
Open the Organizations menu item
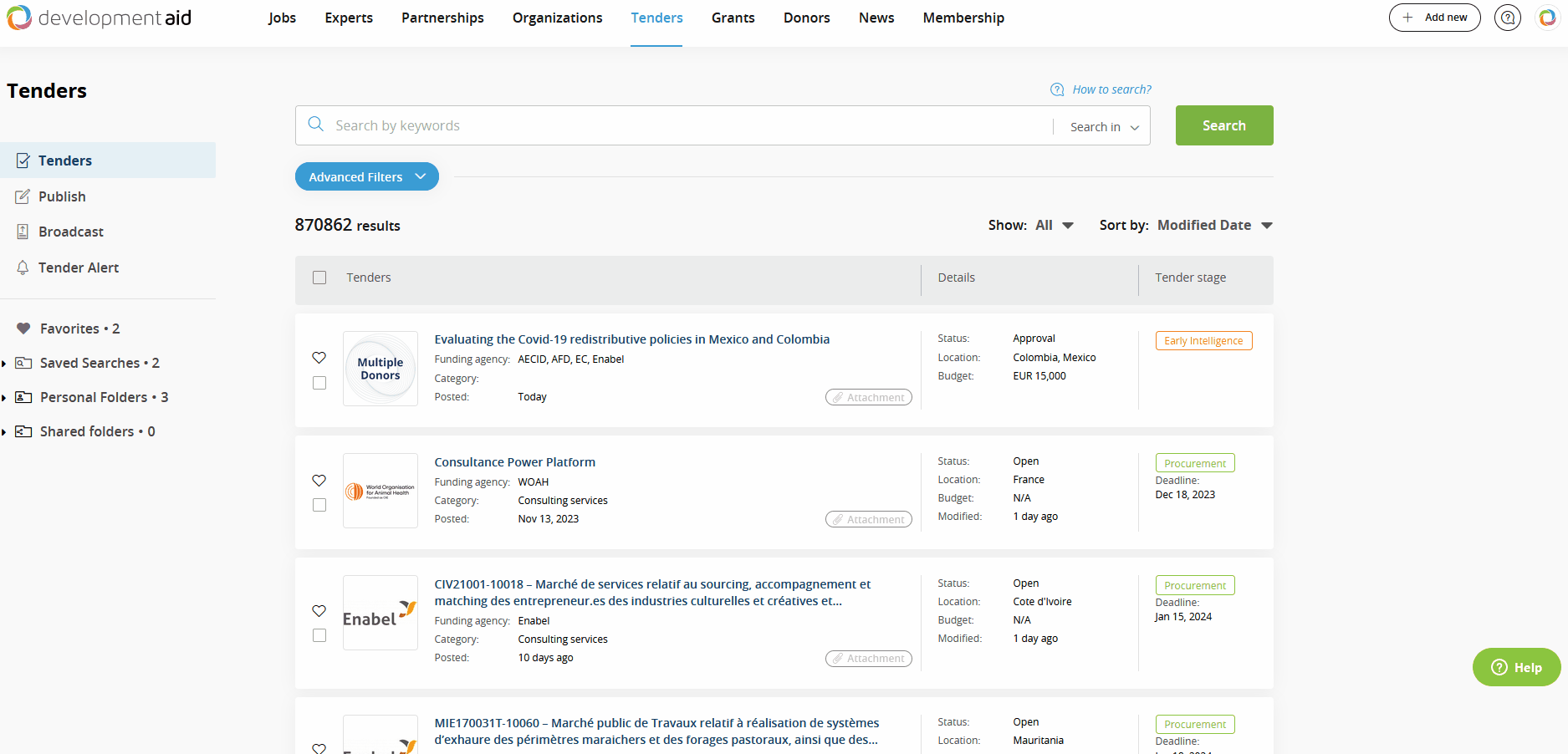[557, 18]
